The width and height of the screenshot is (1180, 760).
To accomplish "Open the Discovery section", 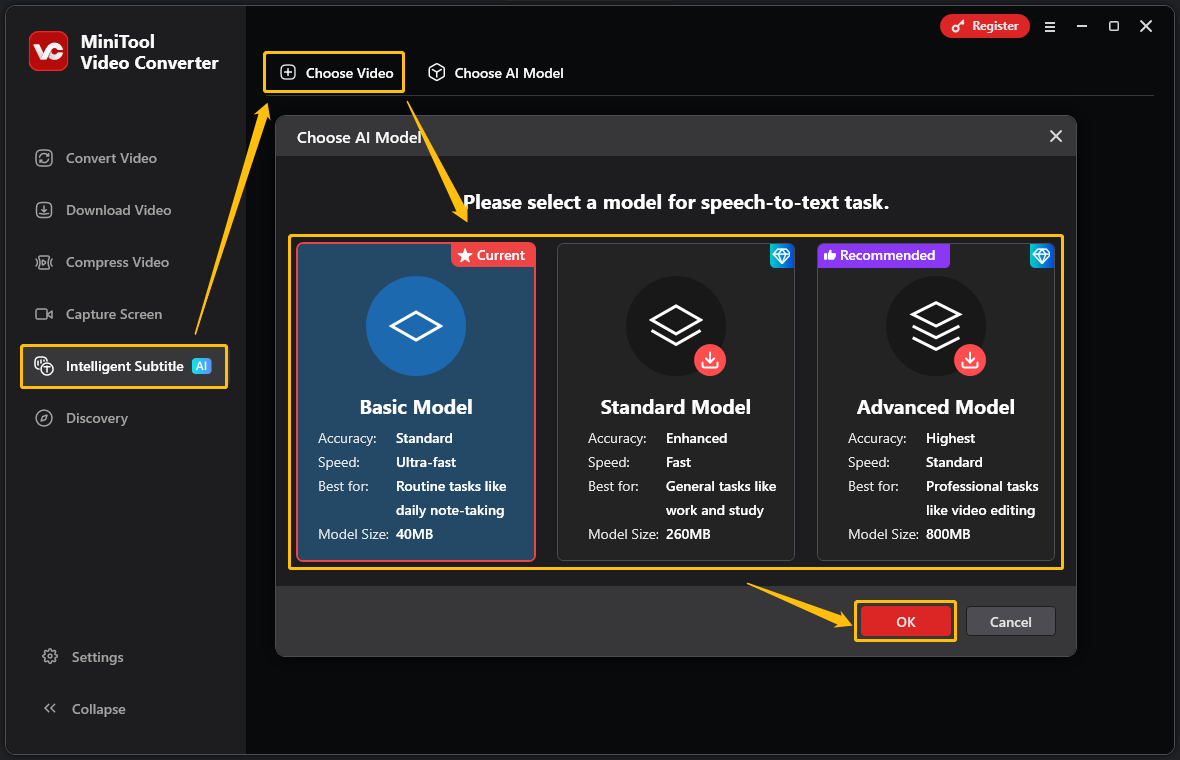I will (94, 418).
